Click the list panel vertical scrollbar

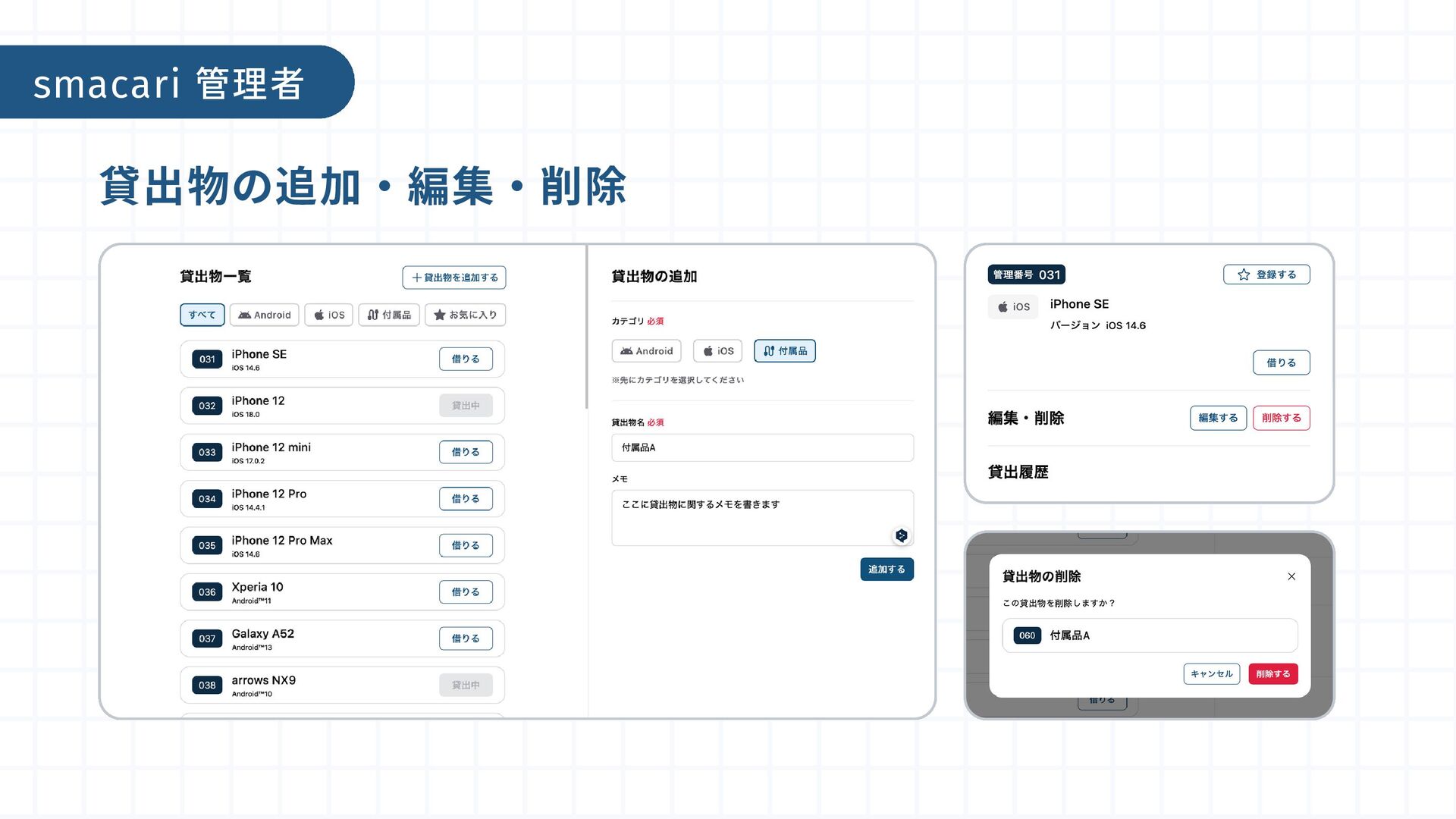click(586, 326)
